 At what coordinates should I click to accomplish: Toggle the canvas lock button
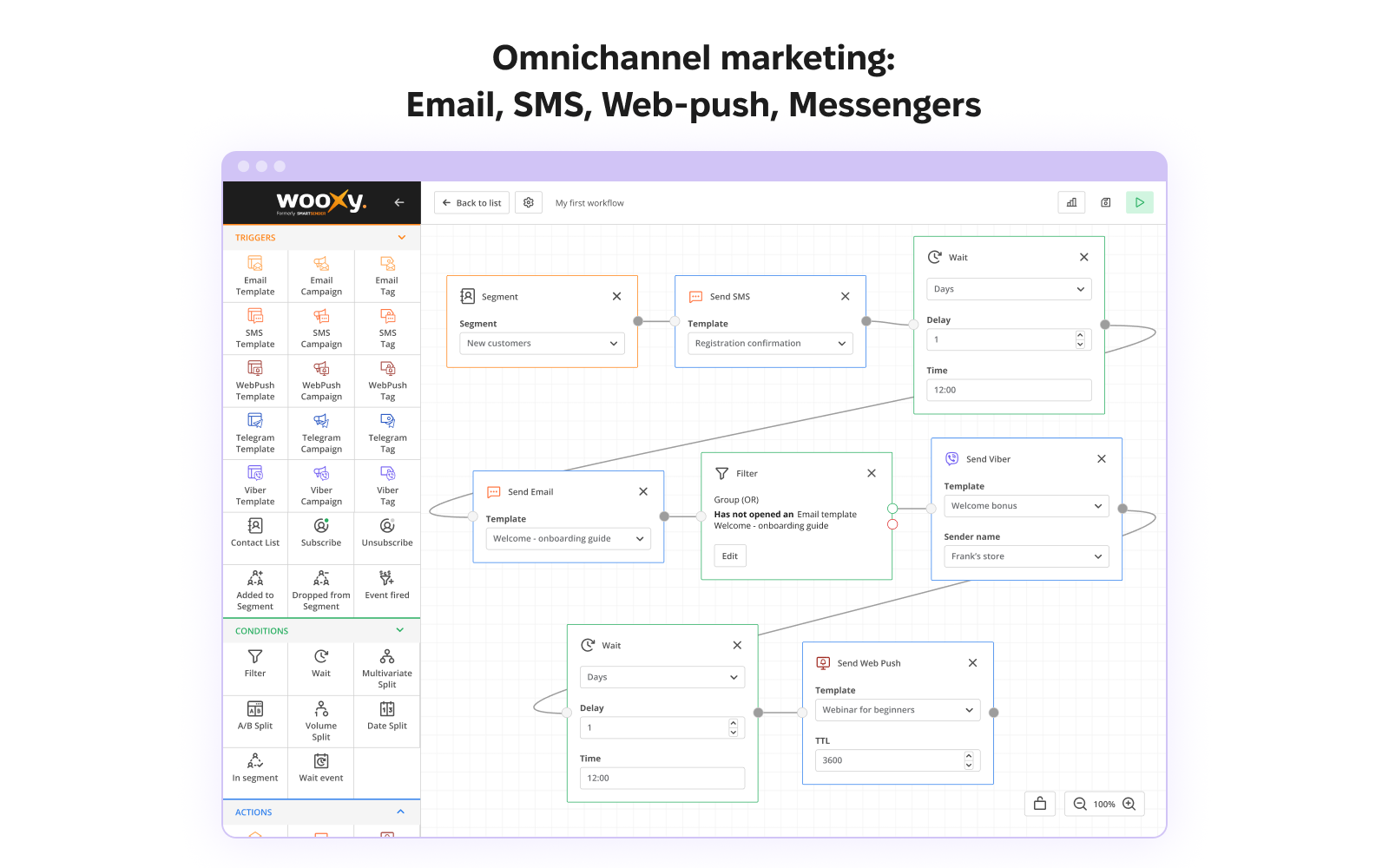(1040, 804)
